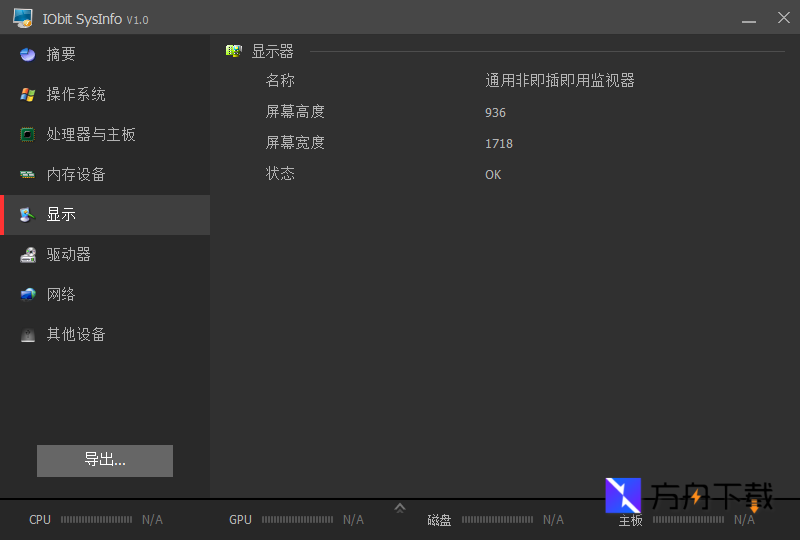The height and width of the screenshot is (540, 800).
Task: Click the 状态 label
Action: 280,174
